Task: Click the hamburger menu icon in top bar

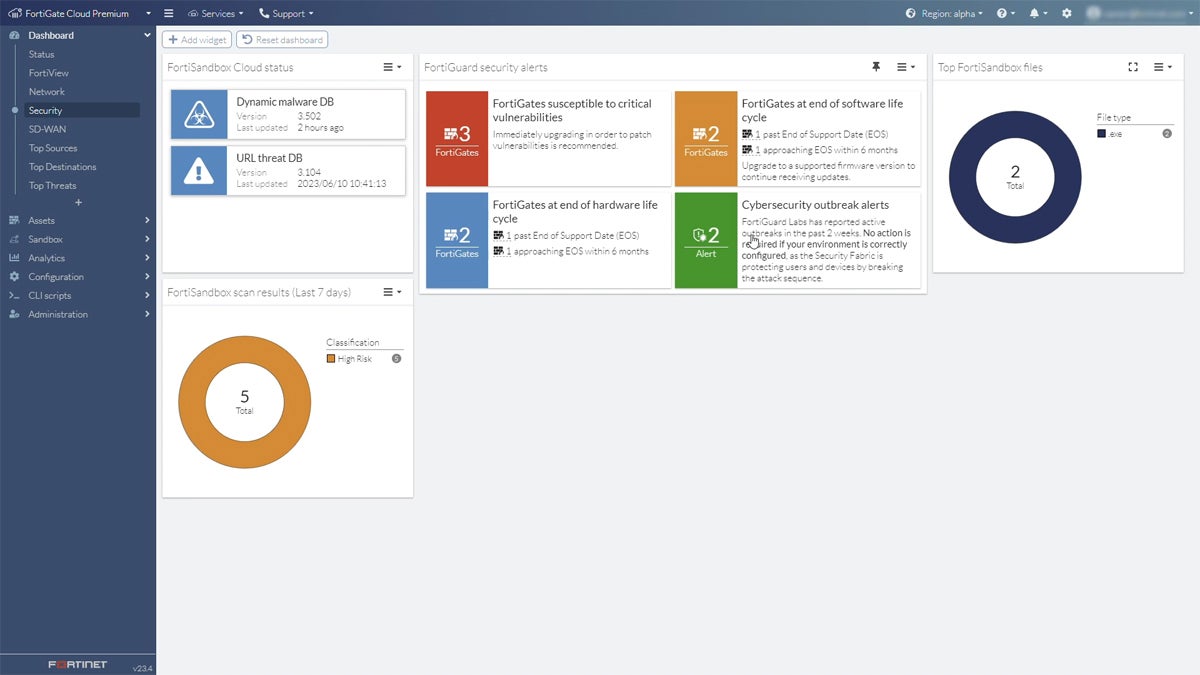Action: click(168, 13)
